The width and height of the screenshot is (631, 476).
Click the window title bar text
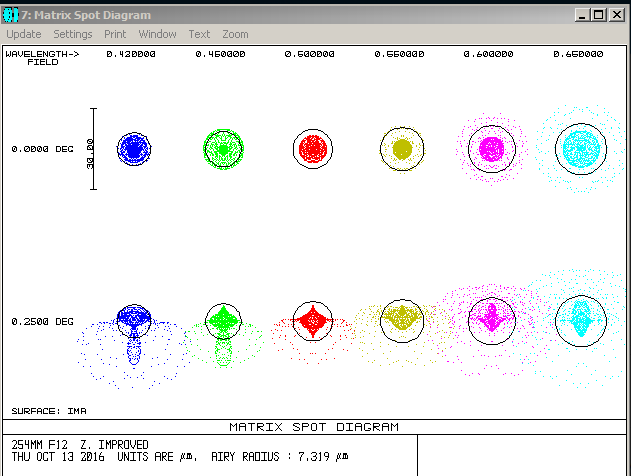pyautogui.click(x=86, y=15)
